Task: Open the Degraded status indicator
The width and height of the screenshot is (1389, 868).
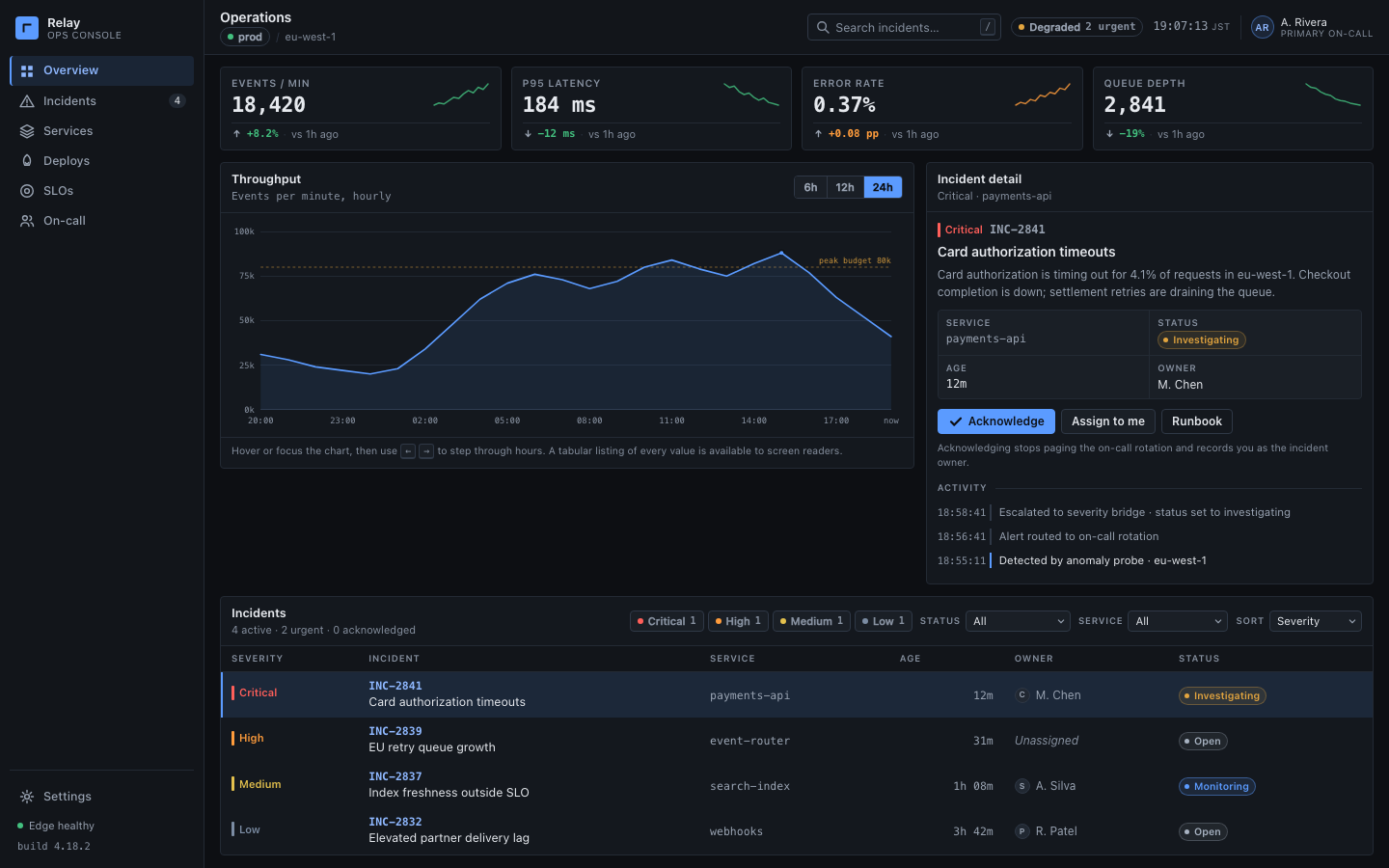Action: point(1076,27)
